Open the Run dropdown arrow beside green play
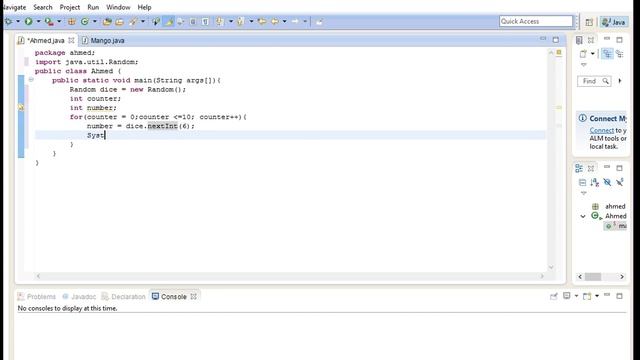Viewport: 640px width, 360px height. [x=38, y=21]
